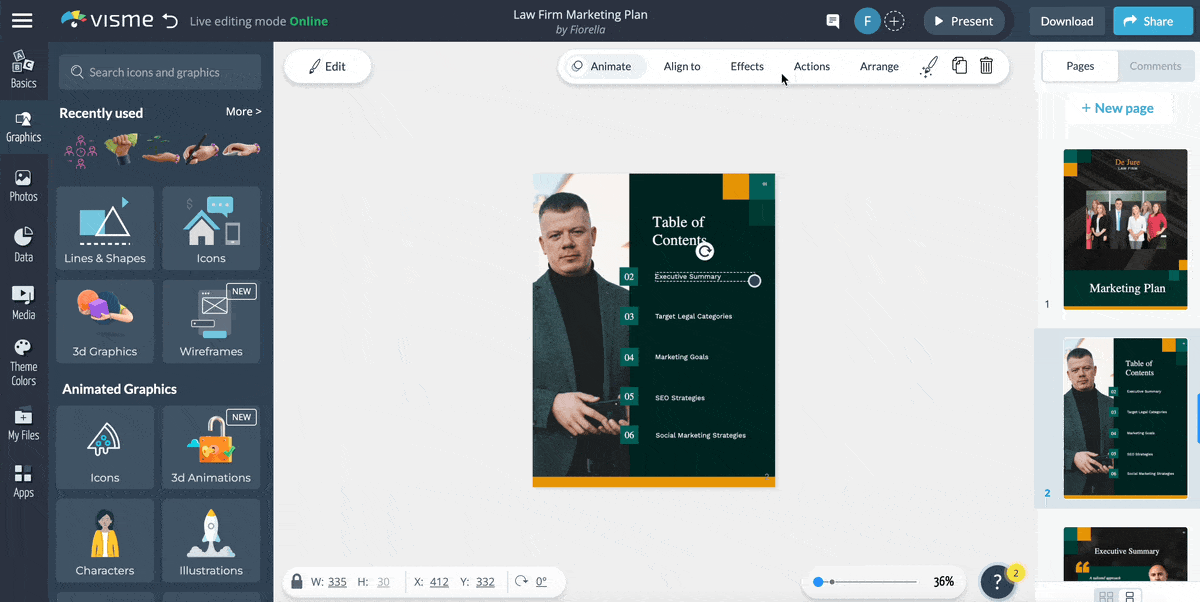Delete the selected element with the trash icon
This screenshot has width=1200, height=602.
(986, 65)
